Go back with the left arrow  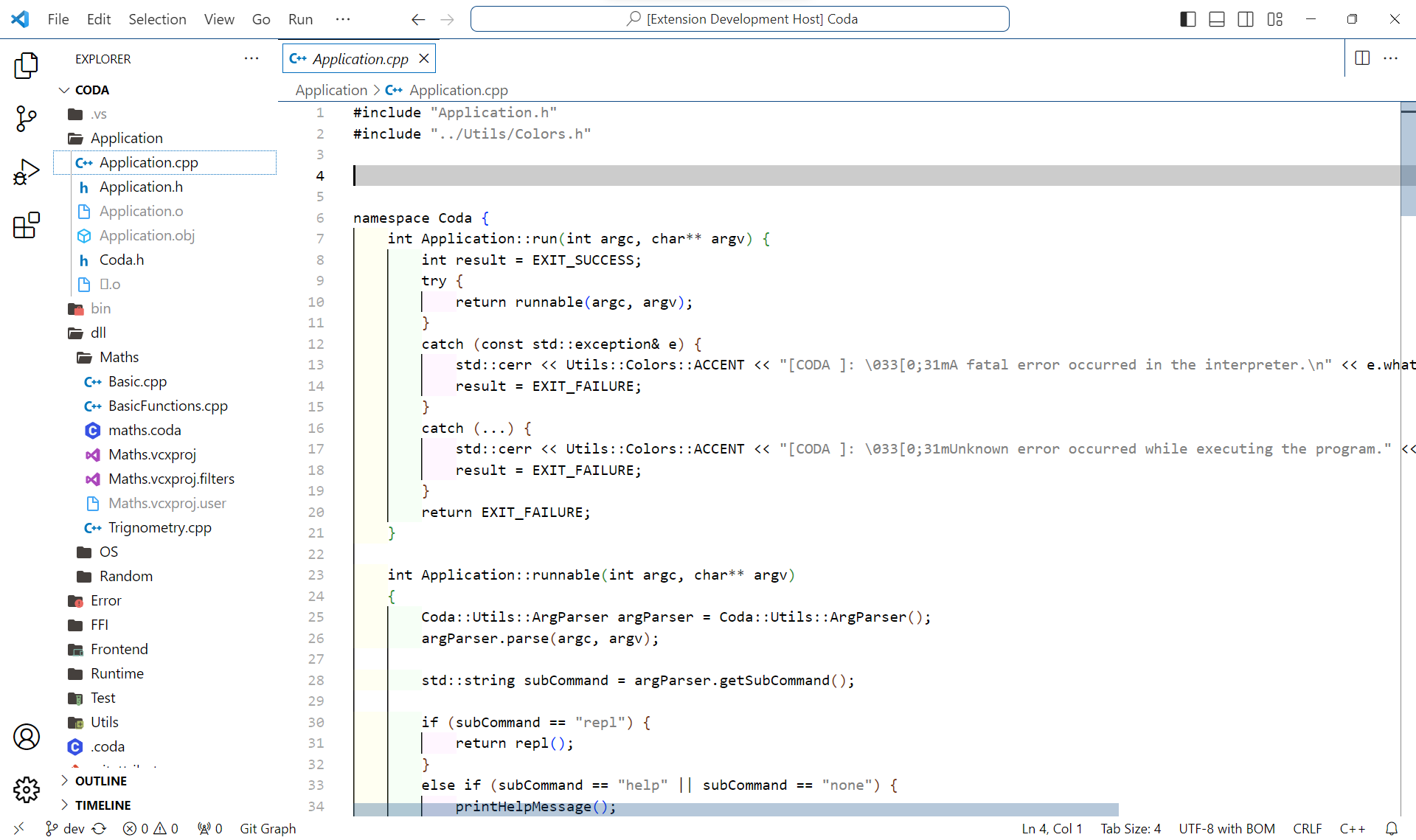(x=418, y=19)
